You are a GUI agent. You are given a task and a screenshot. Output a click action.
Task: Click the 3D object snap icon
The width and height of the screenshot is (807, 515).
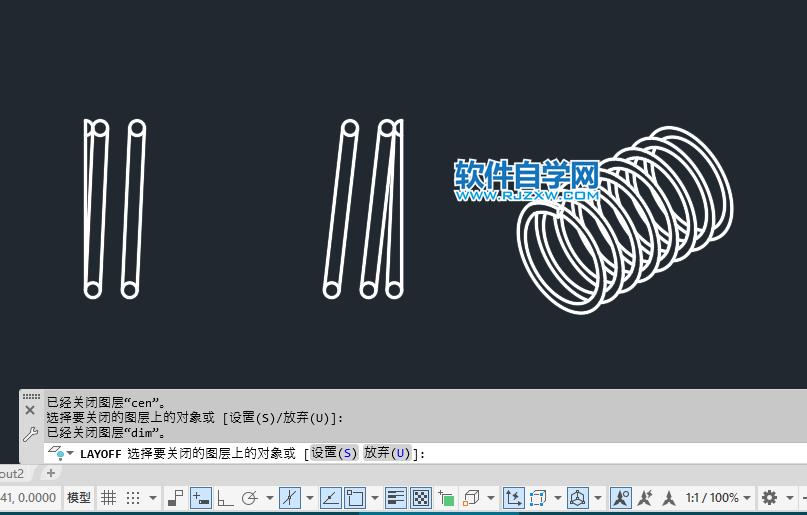tap(472, 497)
